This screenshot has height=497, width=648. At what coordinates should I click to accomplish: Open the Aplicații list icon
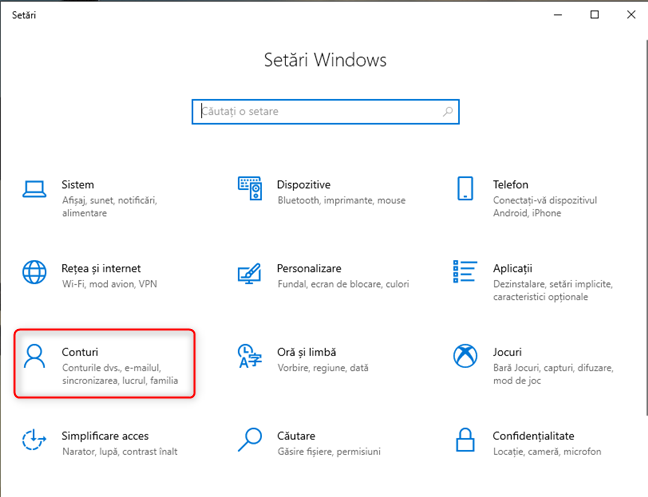tap(465, 271)
